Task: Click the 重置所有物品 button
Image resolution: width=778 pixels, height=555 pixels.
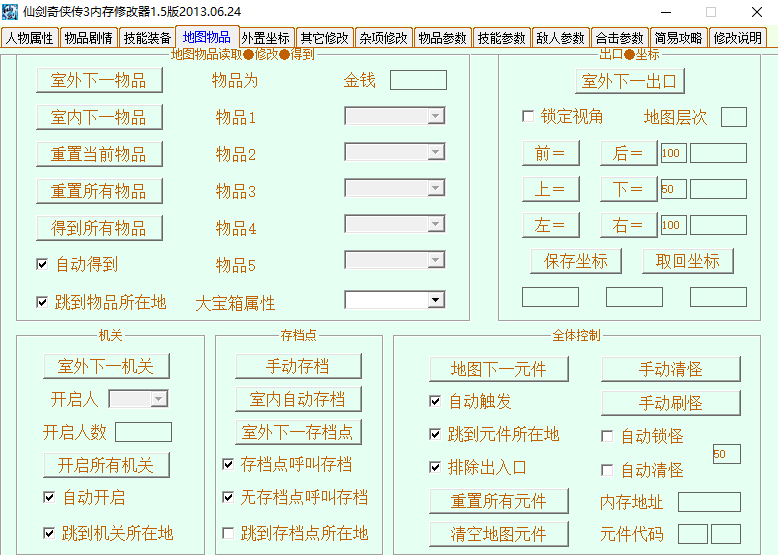Action: (99, 191)
